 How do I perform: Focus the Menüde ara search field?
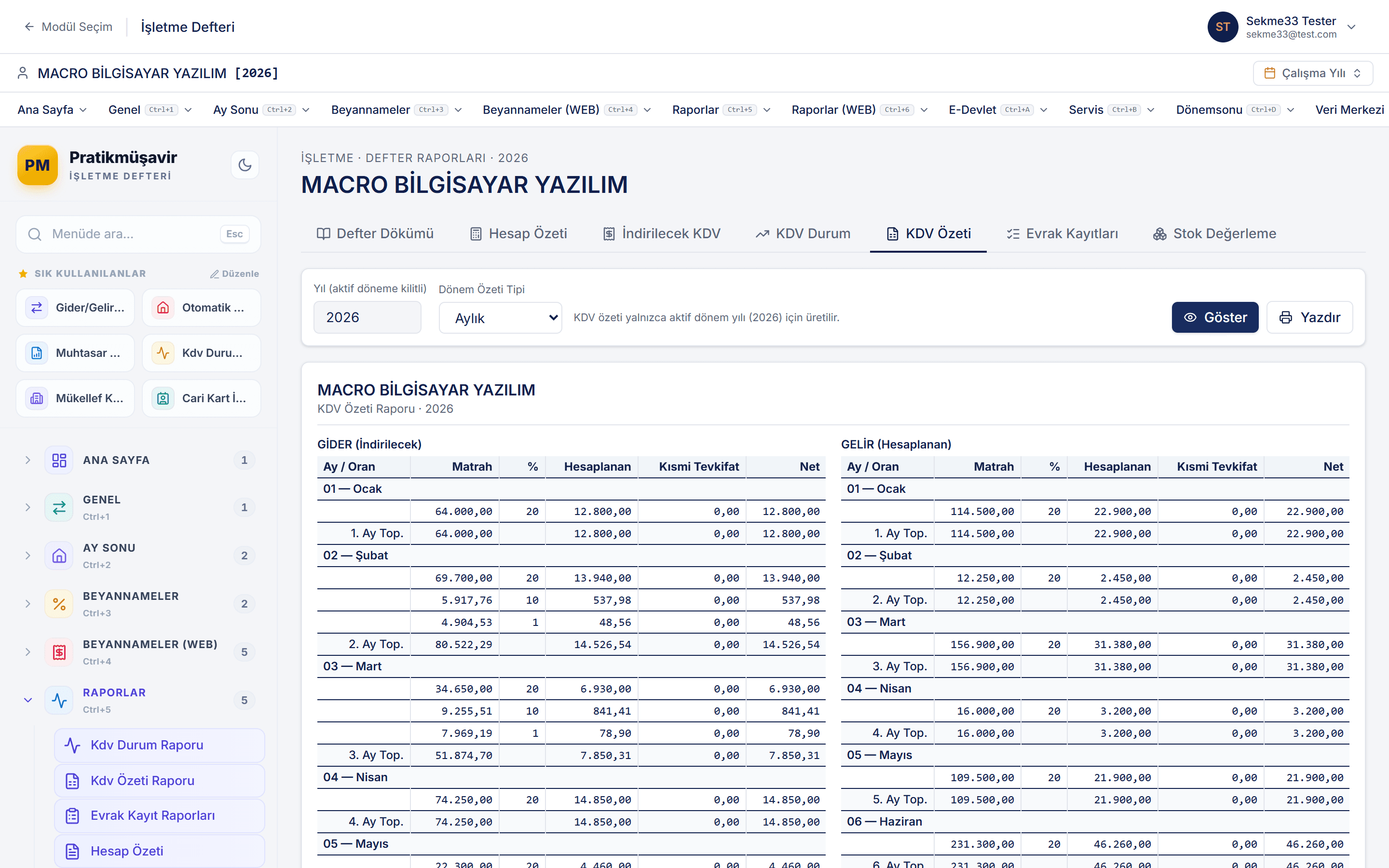[138, 234]
